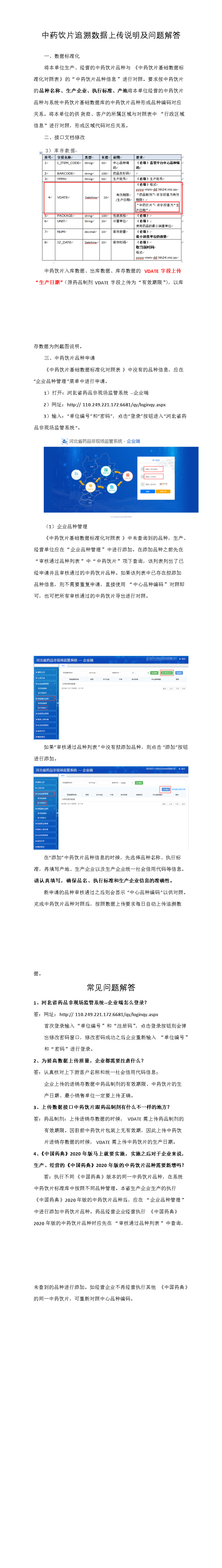Image resolution: width=222 pixels, height=1568 pixels.
Task: Click the red text VDATE 字段上传
Action: [163, 271]
